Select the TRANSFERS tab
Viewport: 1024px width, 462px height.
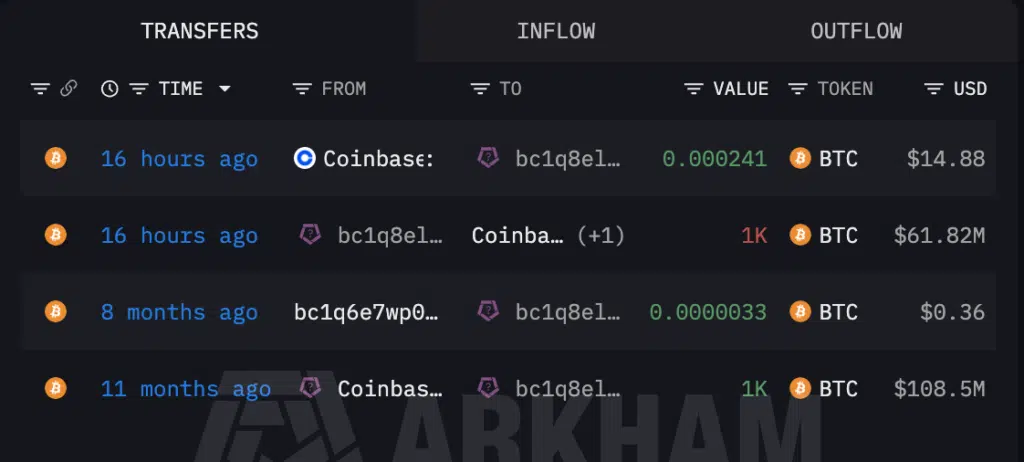pyautogui.click(x=200, y=31)
